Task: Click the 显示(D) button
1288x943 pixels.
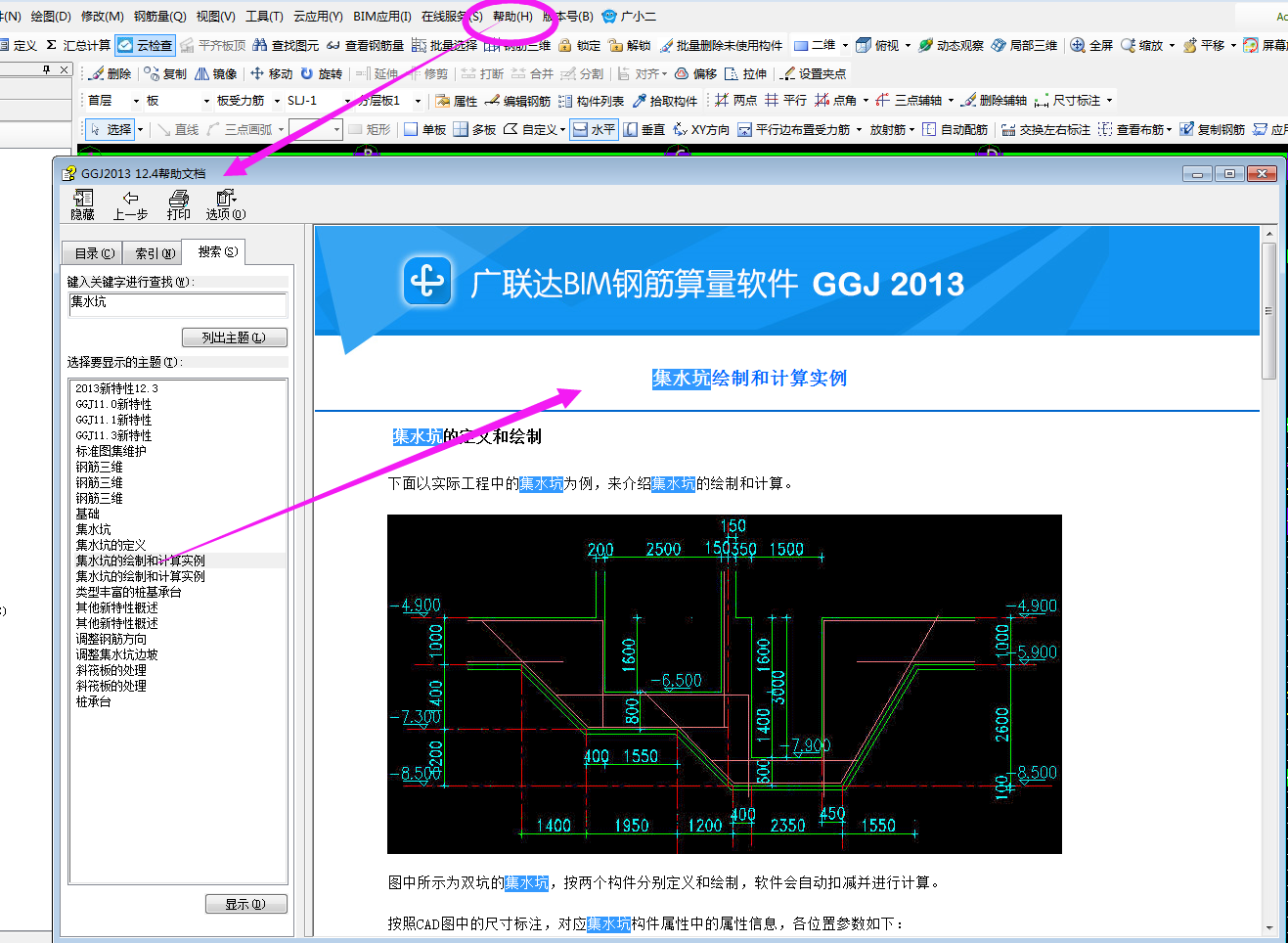Action: [x=246, y=904]
